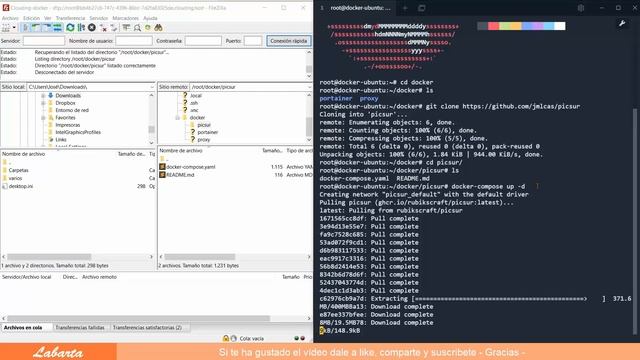Refresh the file and folder lists
The width and height of the screenshot is (640, 360).
[70, 28]
